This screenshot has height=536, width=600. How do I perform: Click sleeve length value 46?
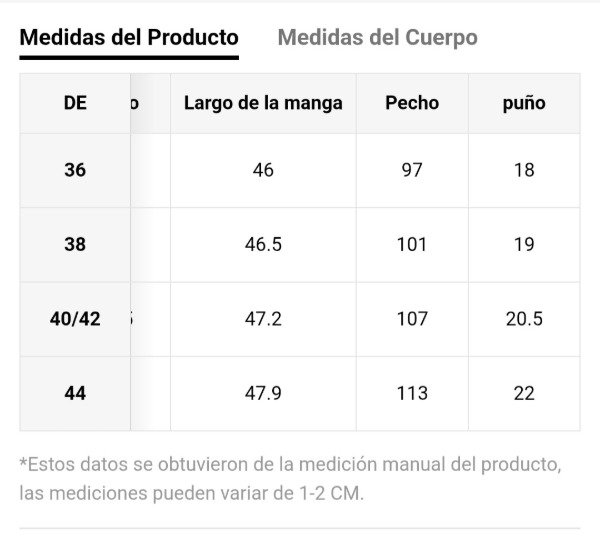pyautogui.click(x=263, y=170)
